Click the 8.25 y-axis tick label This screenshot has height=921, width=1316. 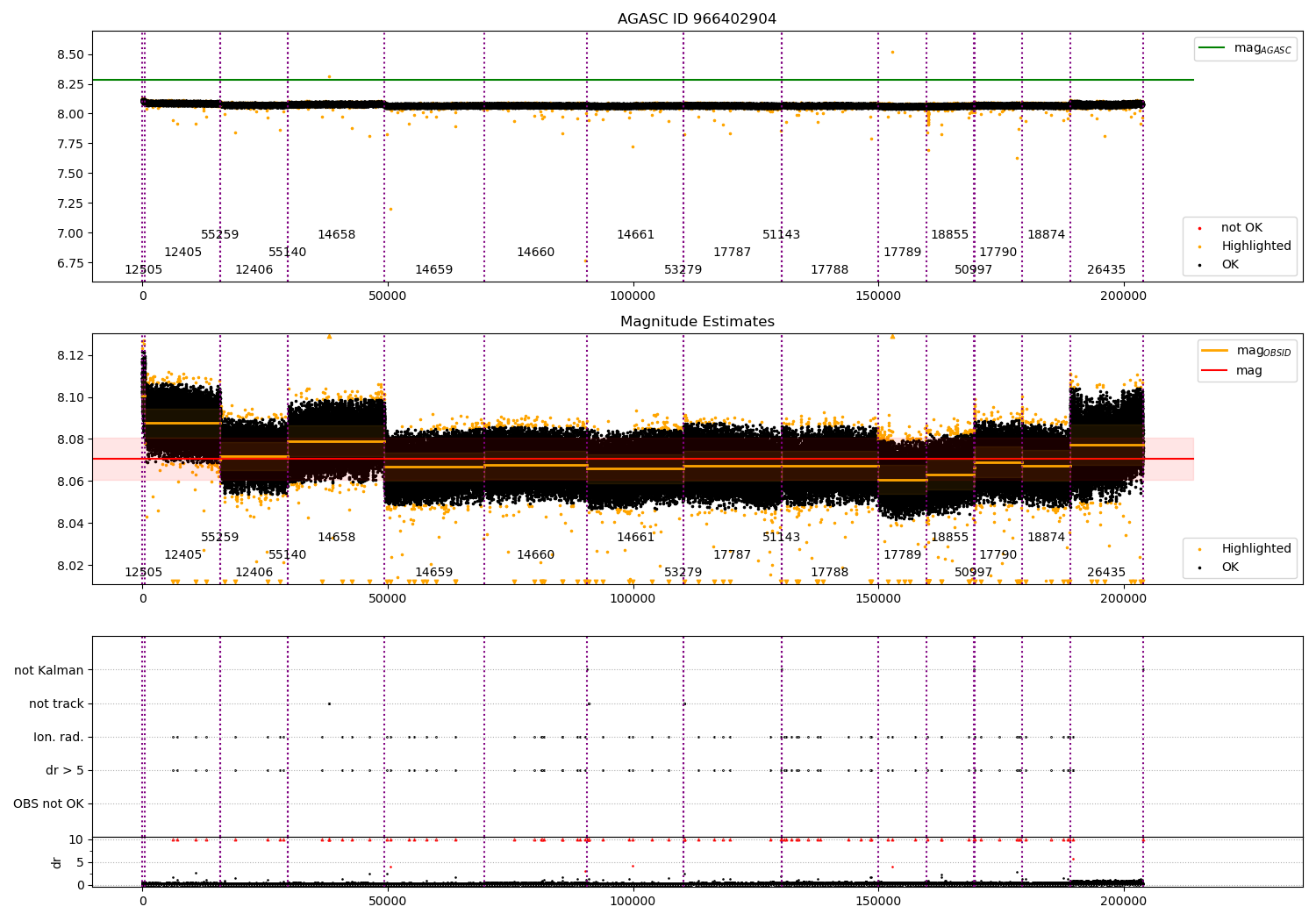[x=70, y=84]
